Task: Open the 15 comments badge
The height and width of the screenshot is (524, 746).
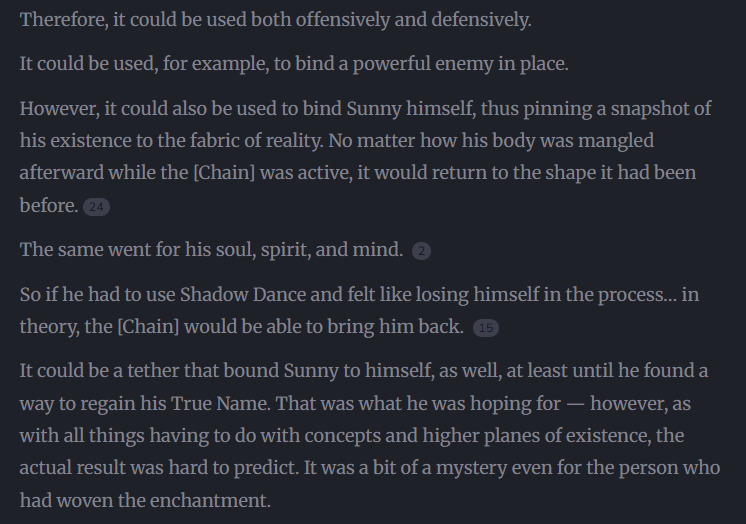Action: pyautogui.click(x=485, y=328)
